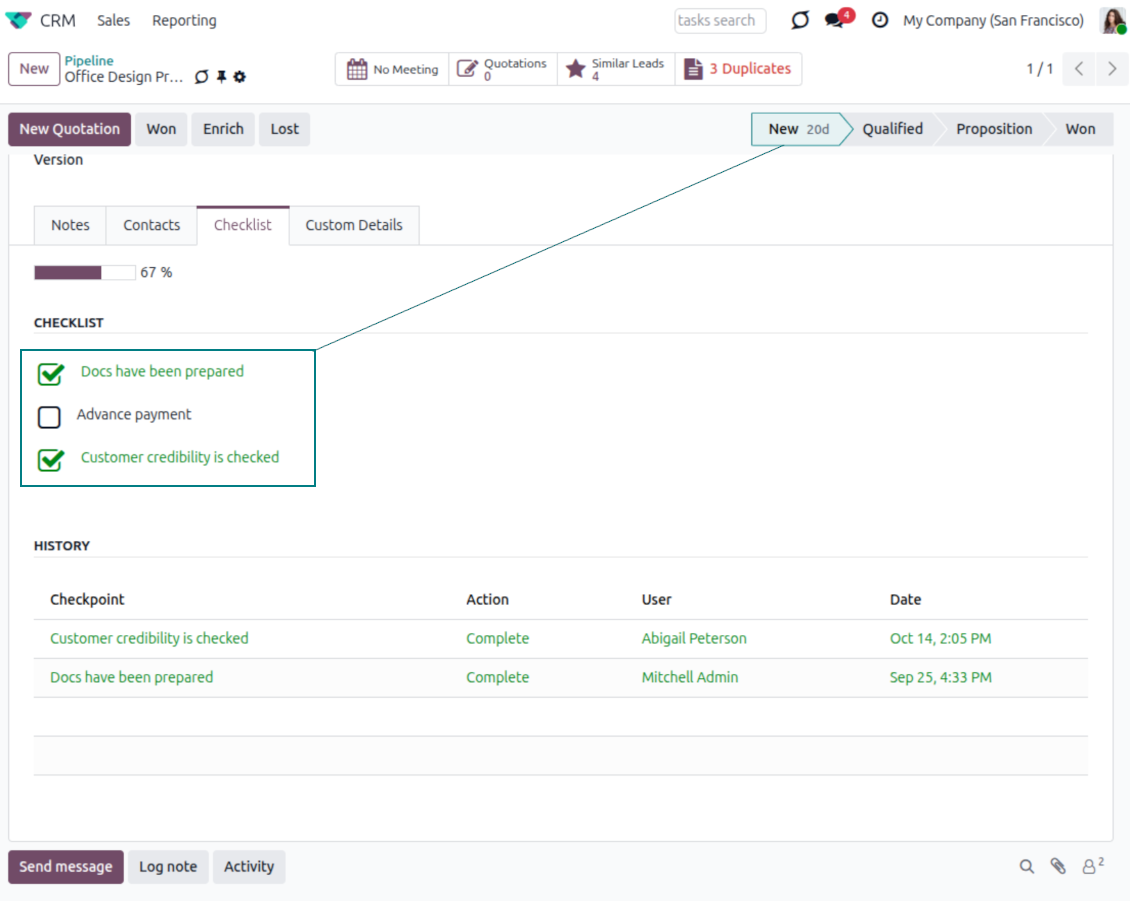The image size is (1130, 901).
Task: Open the 3 Duplicates smart button
Action: [738, 69]
